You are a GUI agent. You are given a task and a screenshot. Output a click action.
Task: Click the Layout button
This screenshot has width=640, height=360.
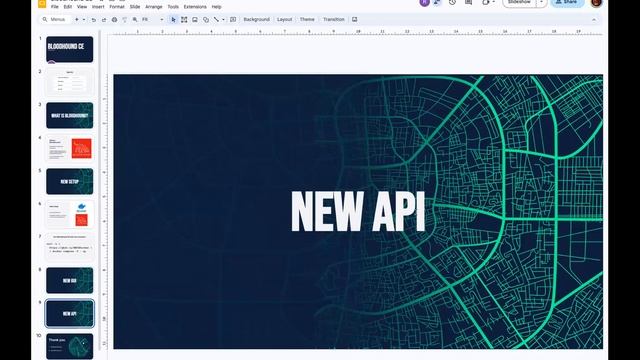pyautogui.click(x=284, y=19)
